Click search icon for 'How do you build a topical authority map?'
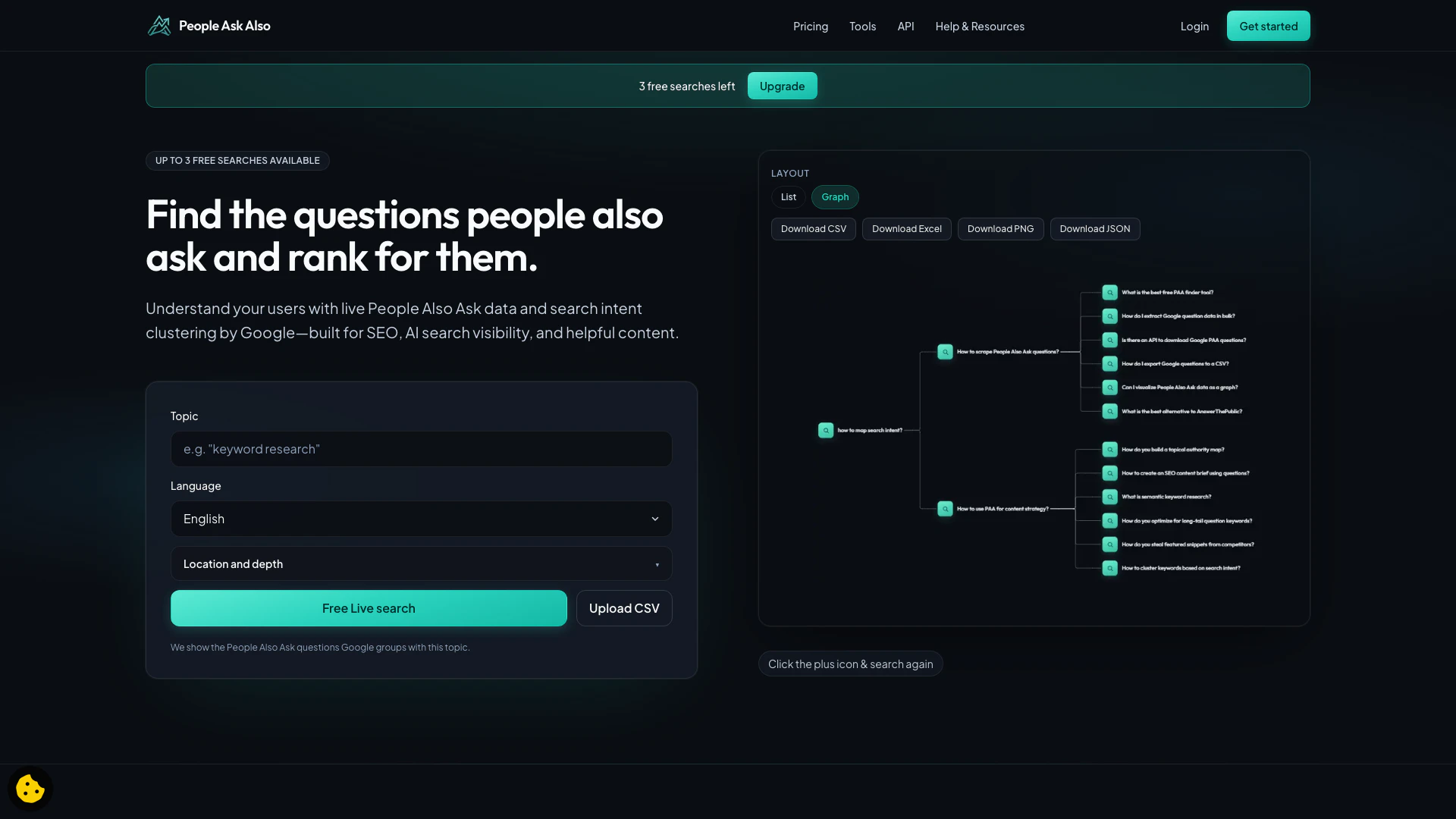The image size is (1456, 819). pyautogui.click(x=1109, y=450)
